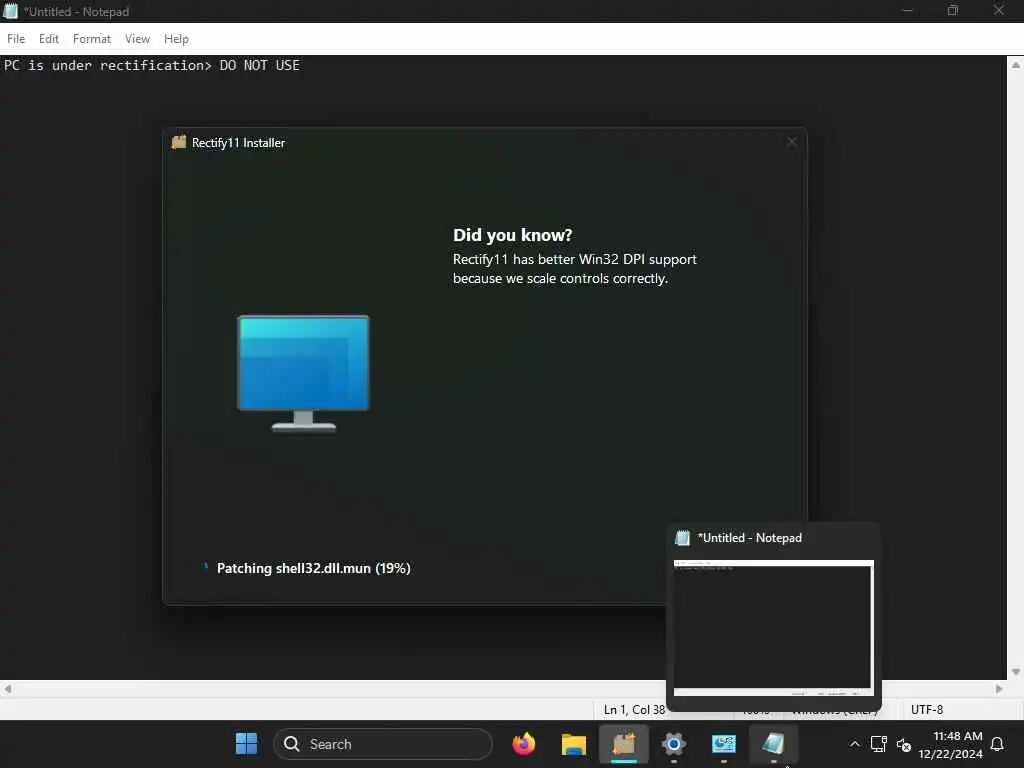This screenshot has width=1024, height=768.
Task: Open the notification bell
Action: [997, 744]
